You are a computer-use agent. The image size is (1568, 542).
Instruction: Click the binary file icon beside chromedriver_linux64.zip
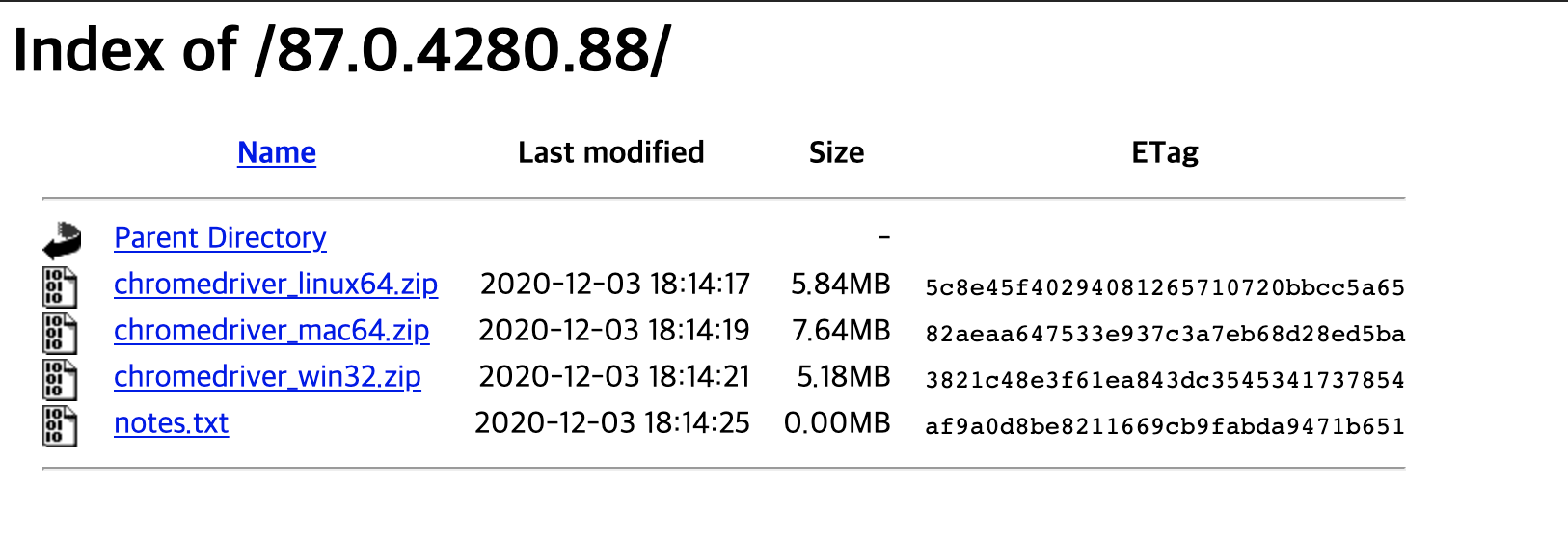60,286
